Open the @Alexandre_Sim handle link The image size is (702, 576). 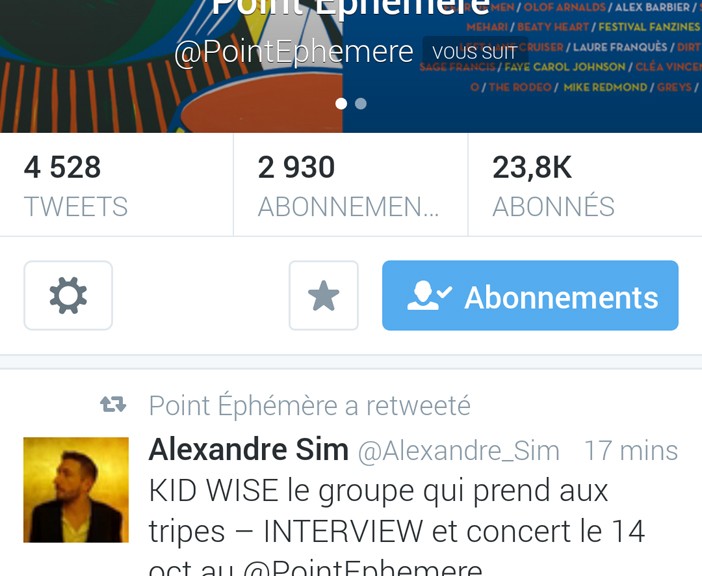click(x=459, y=451)
